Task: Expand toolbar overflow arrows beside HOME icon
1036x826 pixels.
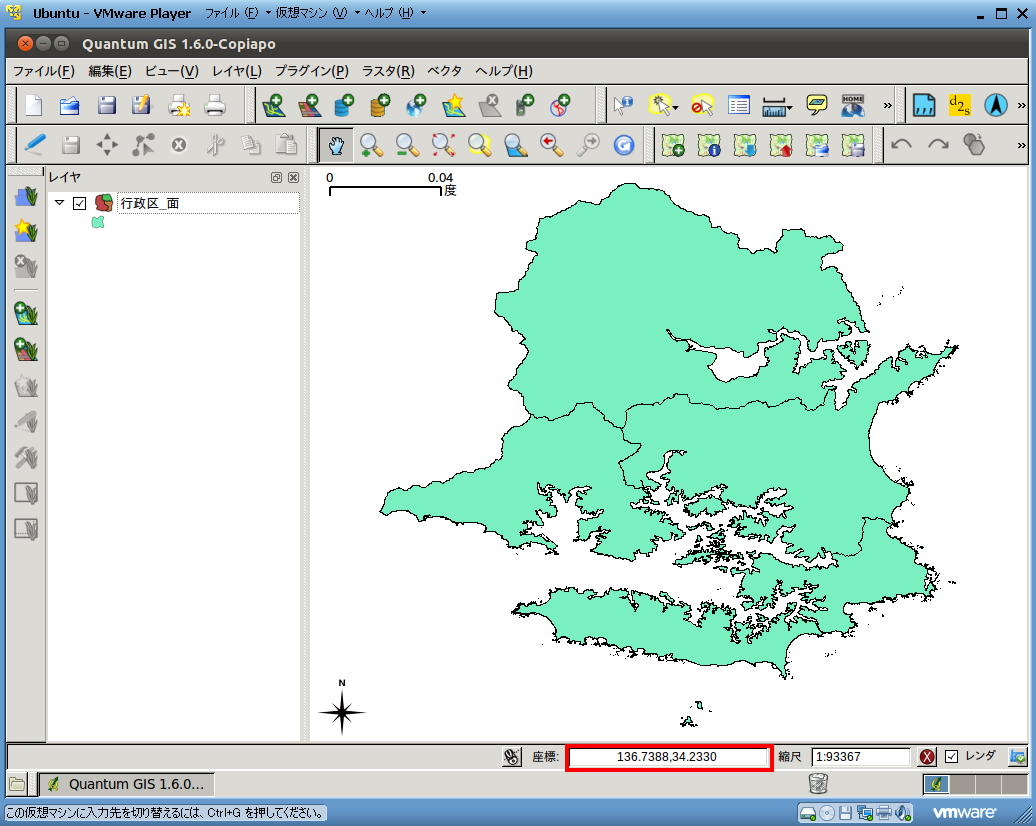Action: [887, 106]
